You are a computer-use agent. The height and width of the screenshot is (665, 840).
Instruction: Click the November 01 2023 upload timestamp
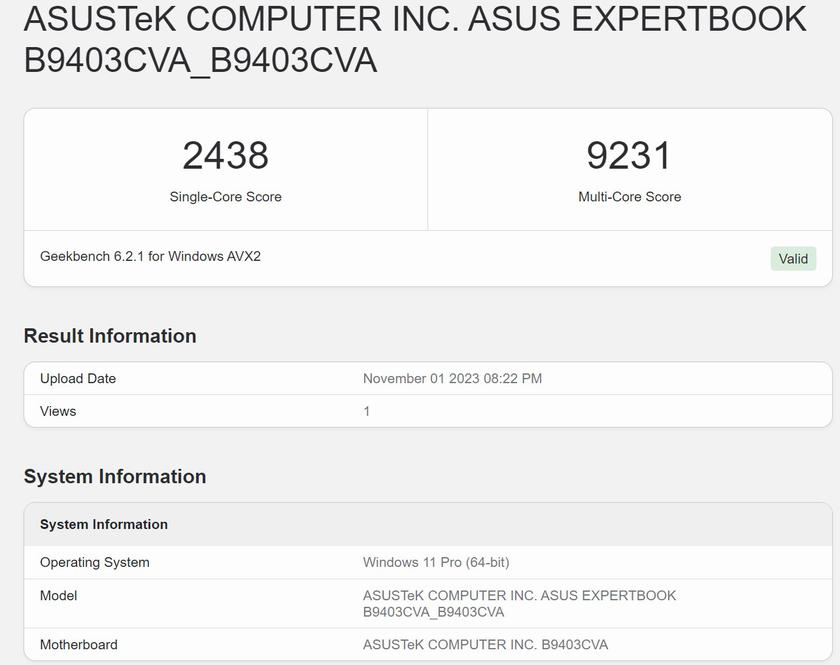coord(452,379)
